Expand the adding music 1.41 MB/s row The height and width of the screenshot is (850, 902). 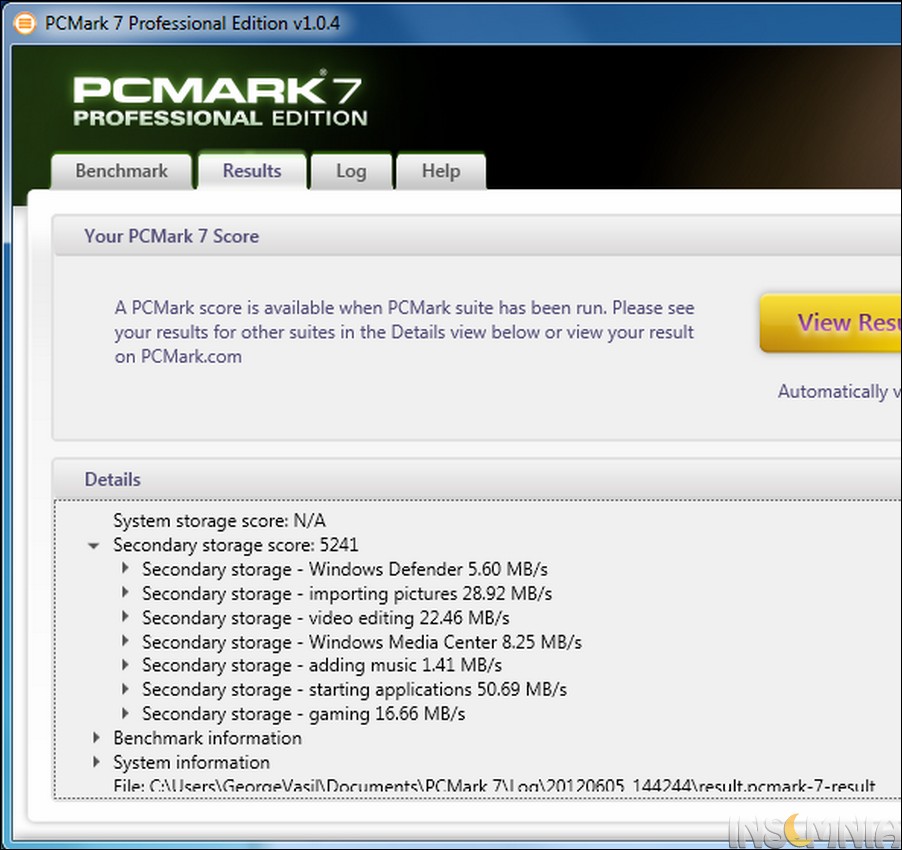click(125, 665)
